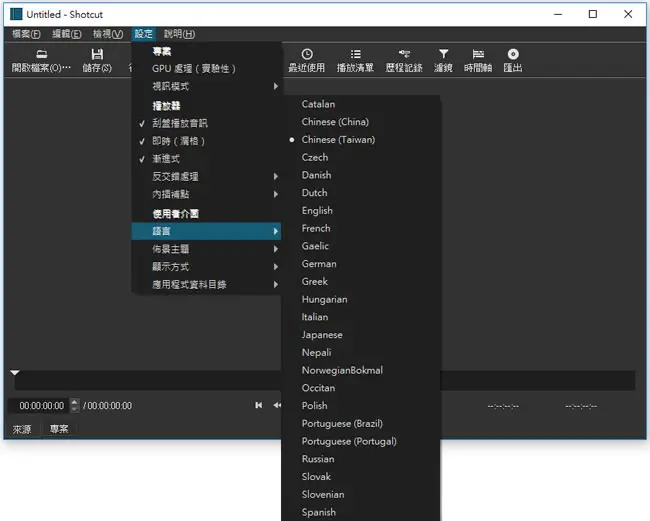Click the skip to start playback button

click(x=259, y=405)
